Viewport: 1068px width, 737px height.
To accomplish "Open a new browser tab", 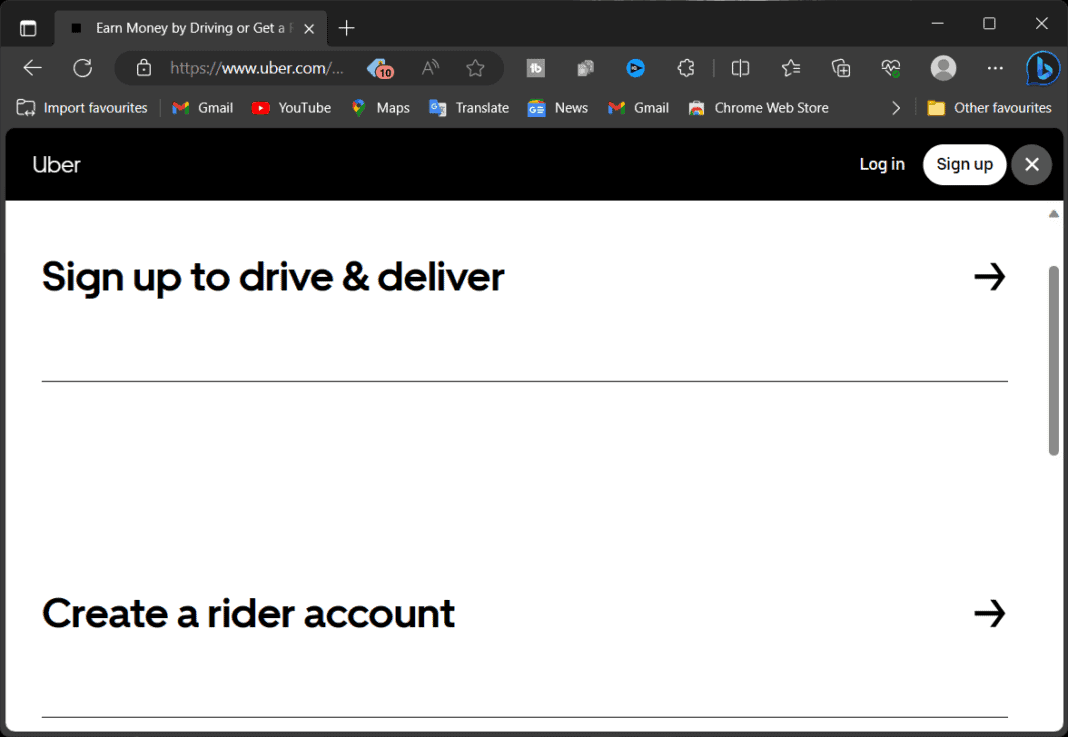I will pyautogui.click(x=346, y=28).
